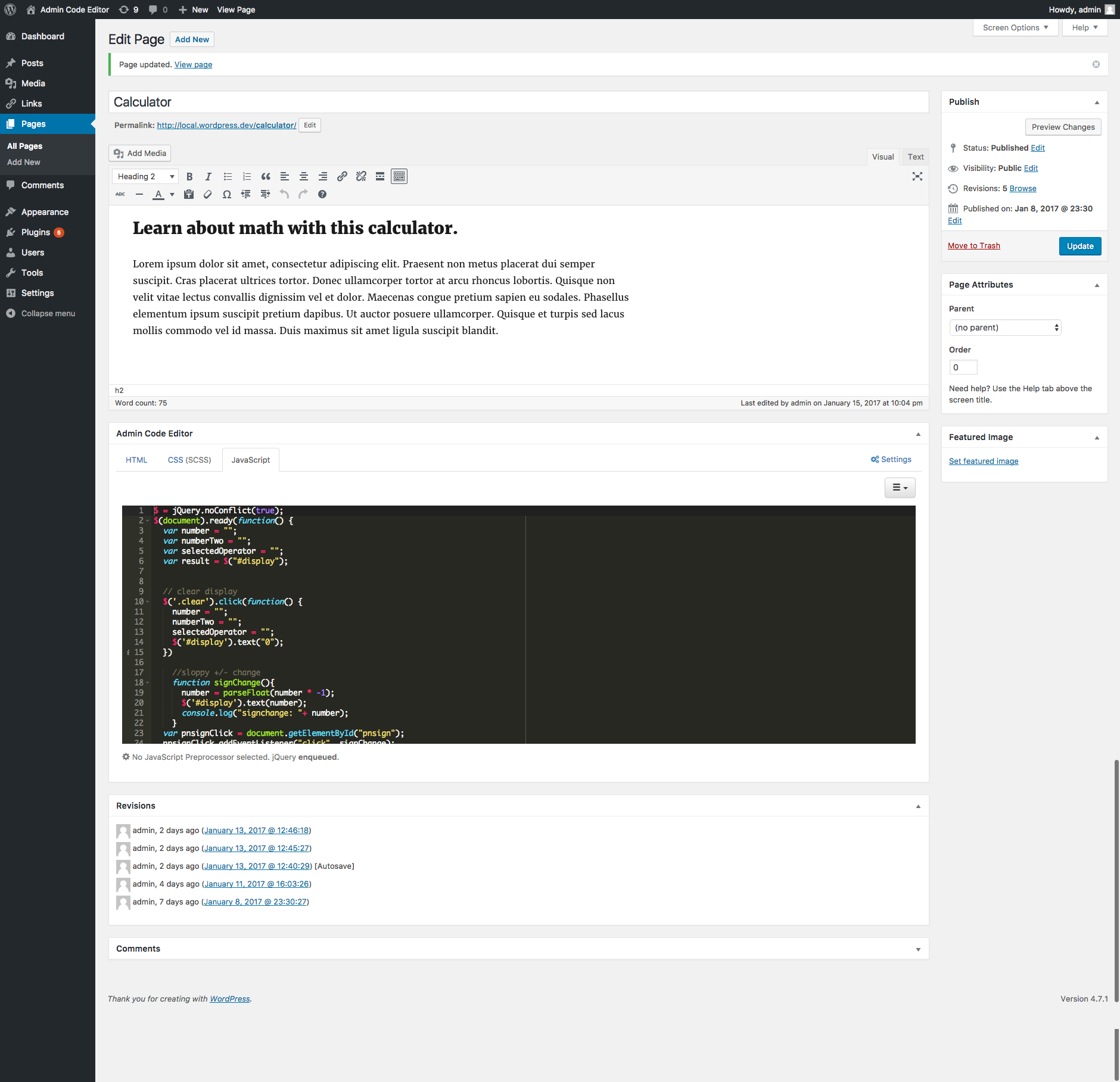Image resolution: width=1120 pixels, height=1082 pixels.
Task: Click the page Order input field
Action: coord(963,367)
